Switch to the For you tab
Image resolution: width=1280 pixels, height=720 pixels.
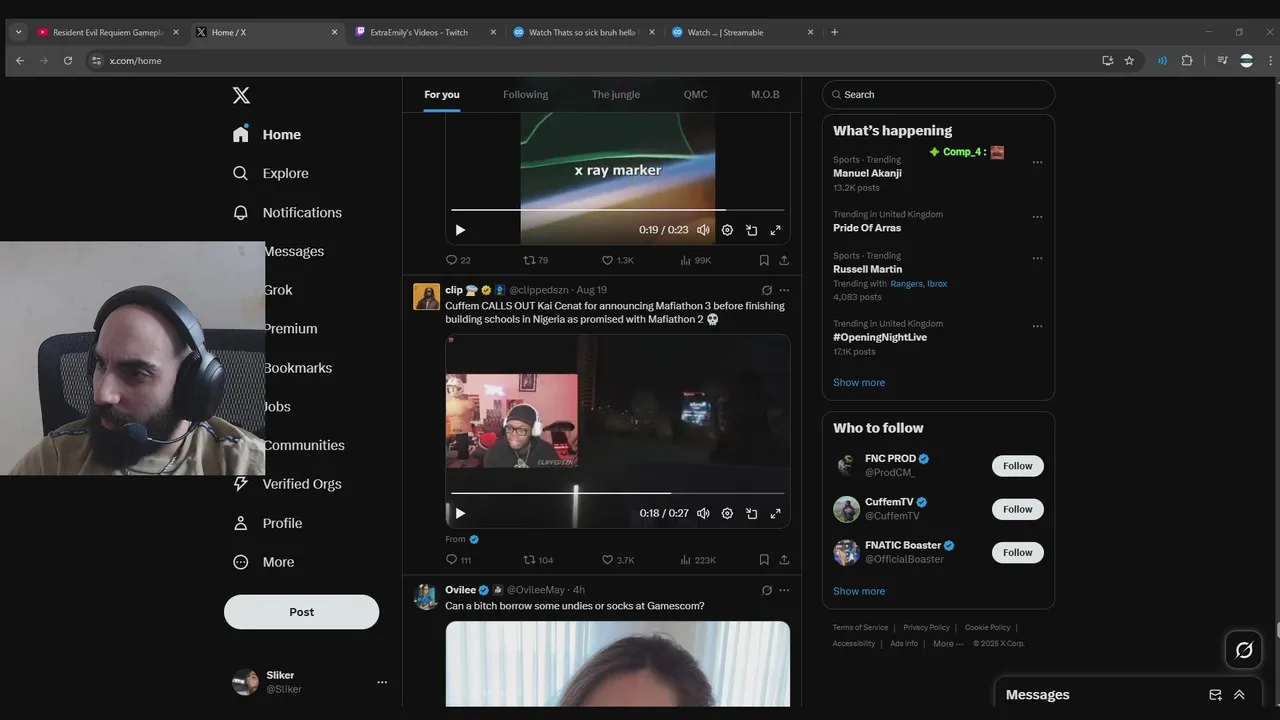442,94
